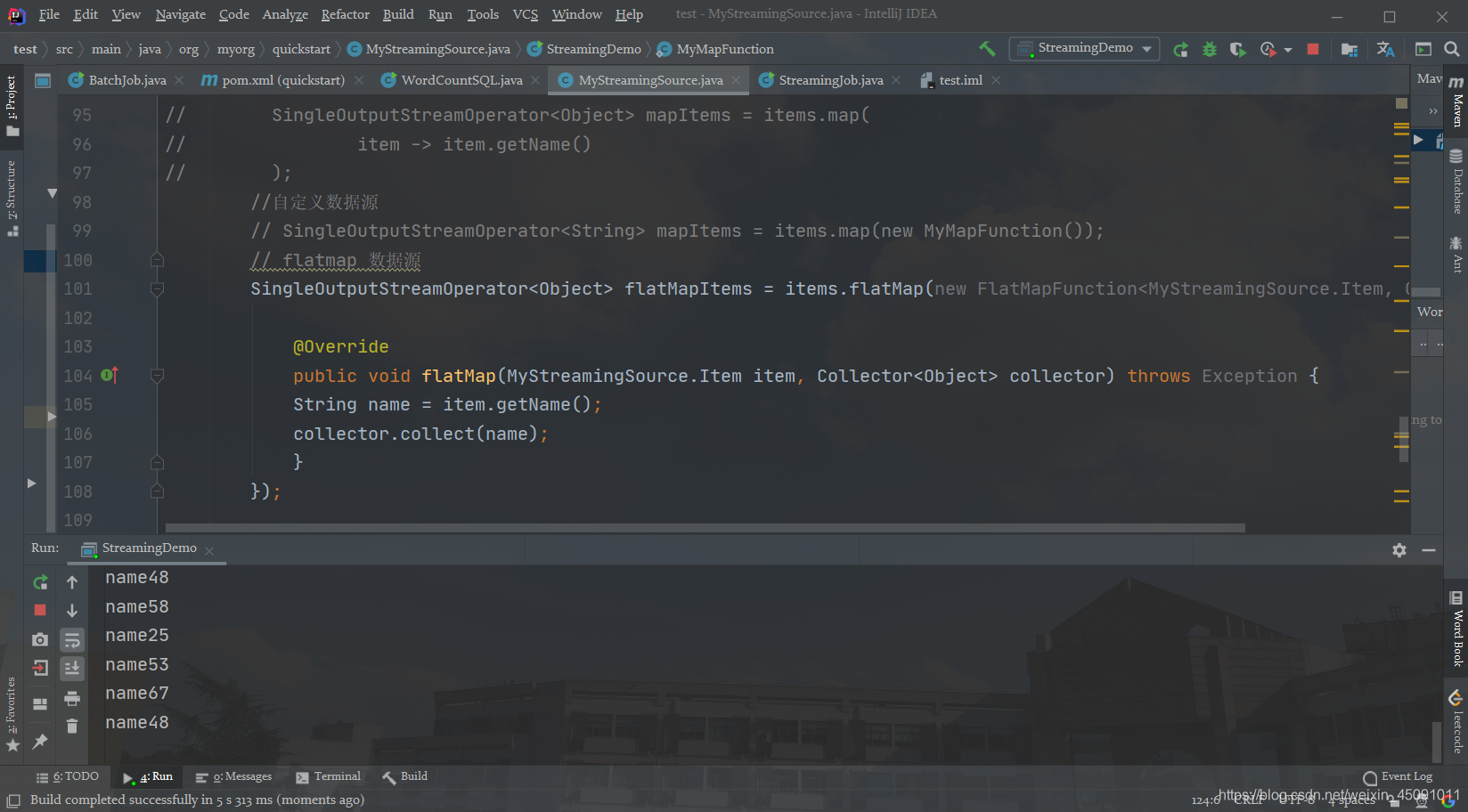Expand the profiler options arrow
This screenshot has width=1468, height=812.
click(1288, 50)
